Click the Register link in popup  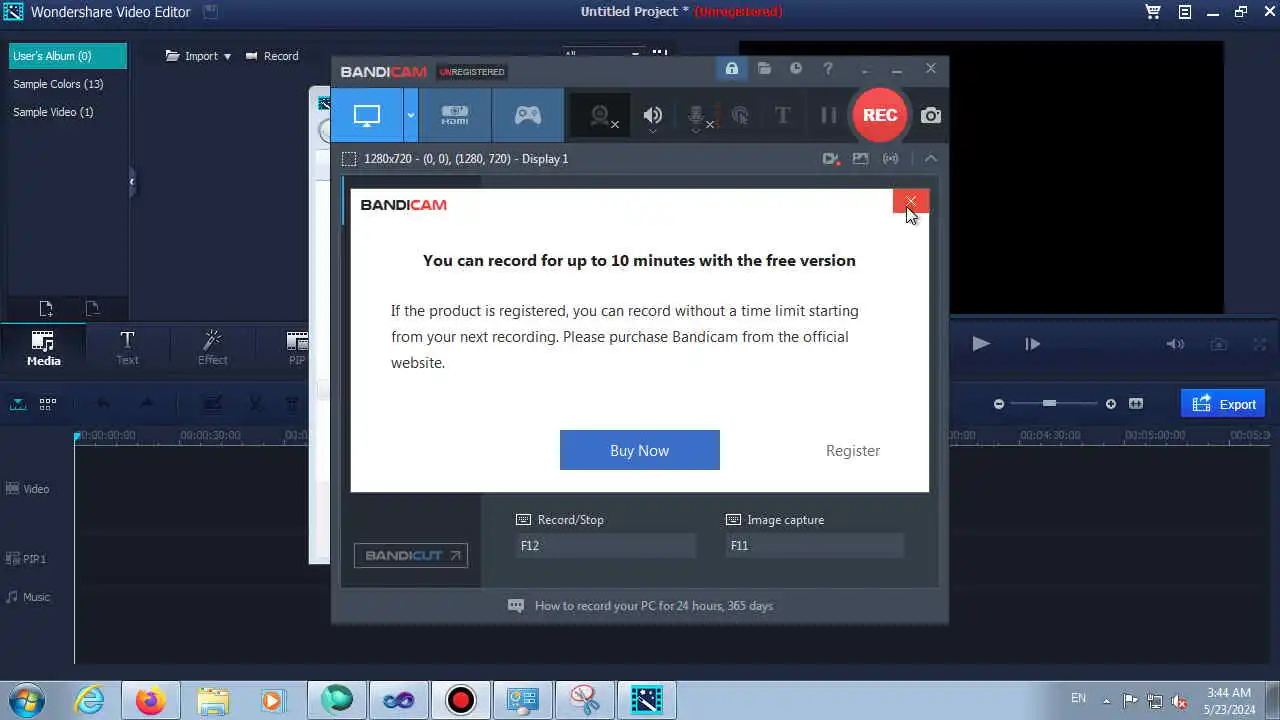[x=853, y=451]
